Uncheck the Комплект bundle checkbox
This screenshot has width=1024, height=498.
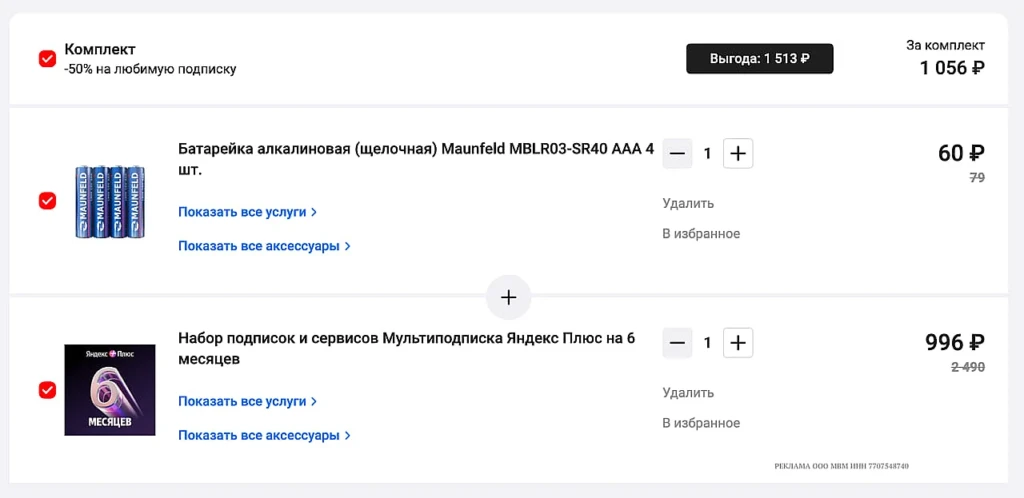coord(48,59)
